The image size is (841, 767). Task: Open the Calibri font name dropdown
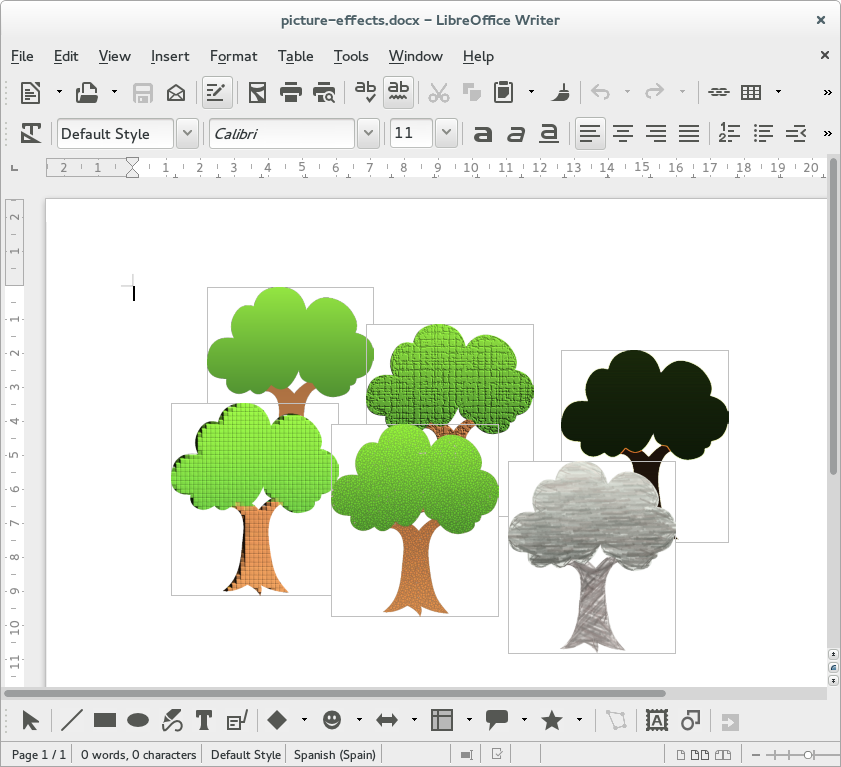(368, 133)
